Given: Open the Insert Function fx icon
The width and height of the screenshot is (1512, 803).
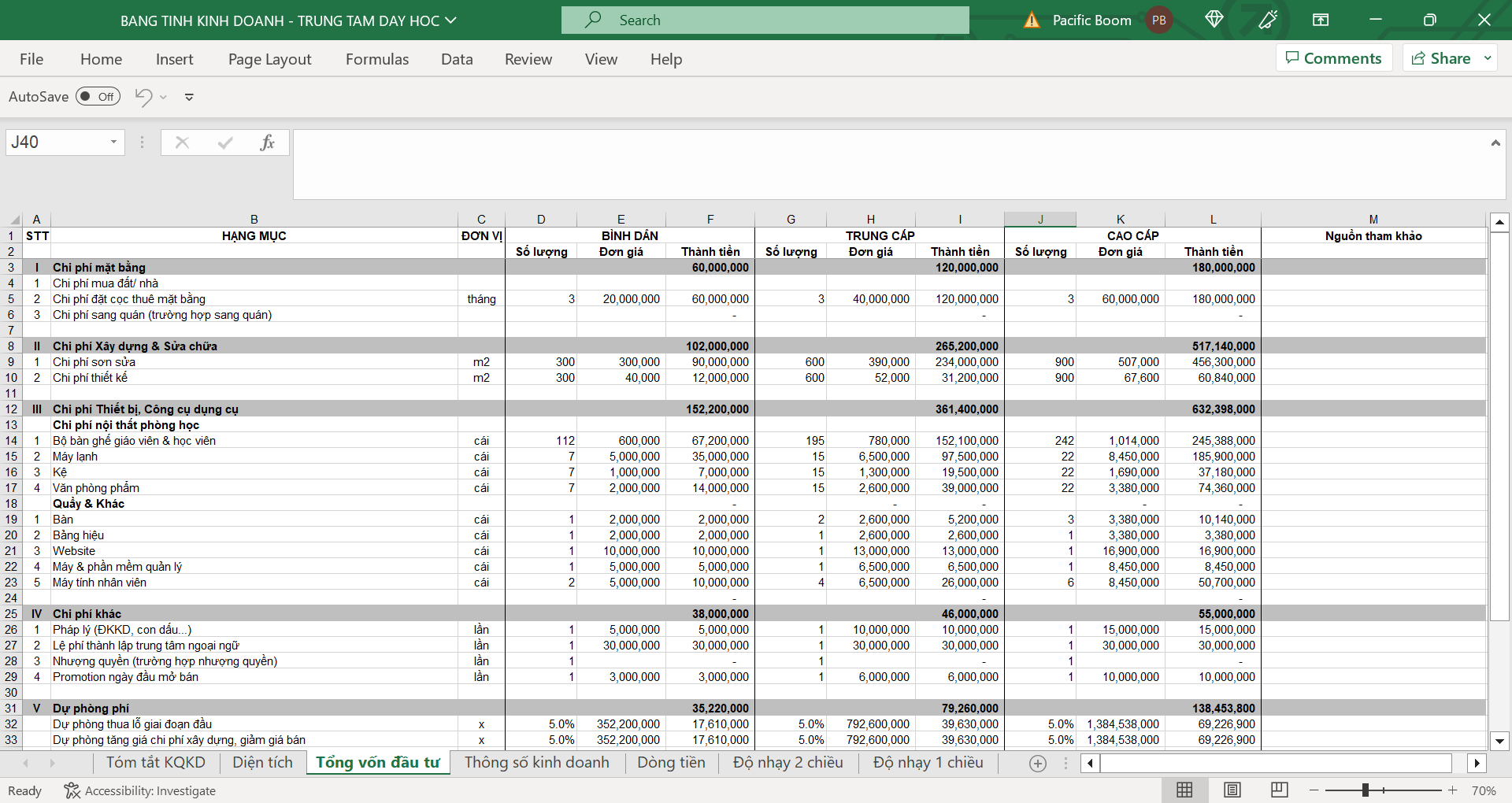Looking at the screenshot, I should click(267, 142).
